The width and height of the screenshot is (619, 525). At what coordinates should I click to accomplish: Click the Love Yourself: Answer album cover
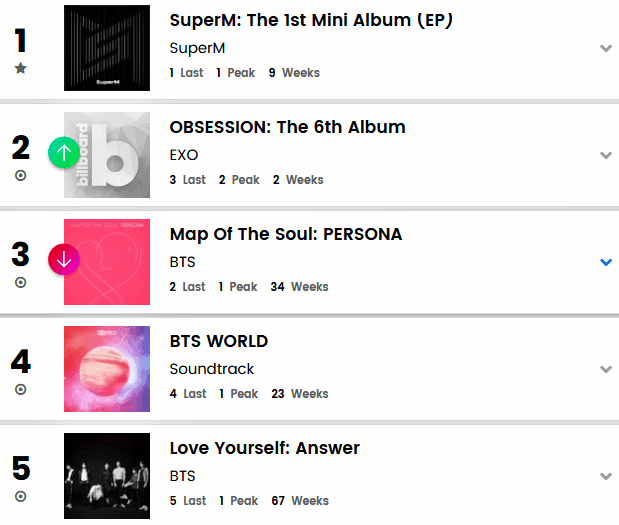point(106,476)
